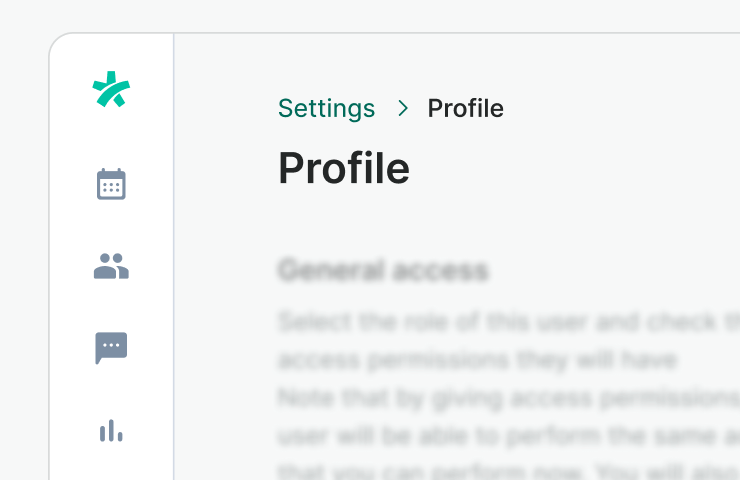Screen dimensions: 740x480
Task: Select the Profile breadcrumb item
Action: (x=465, y=108)
